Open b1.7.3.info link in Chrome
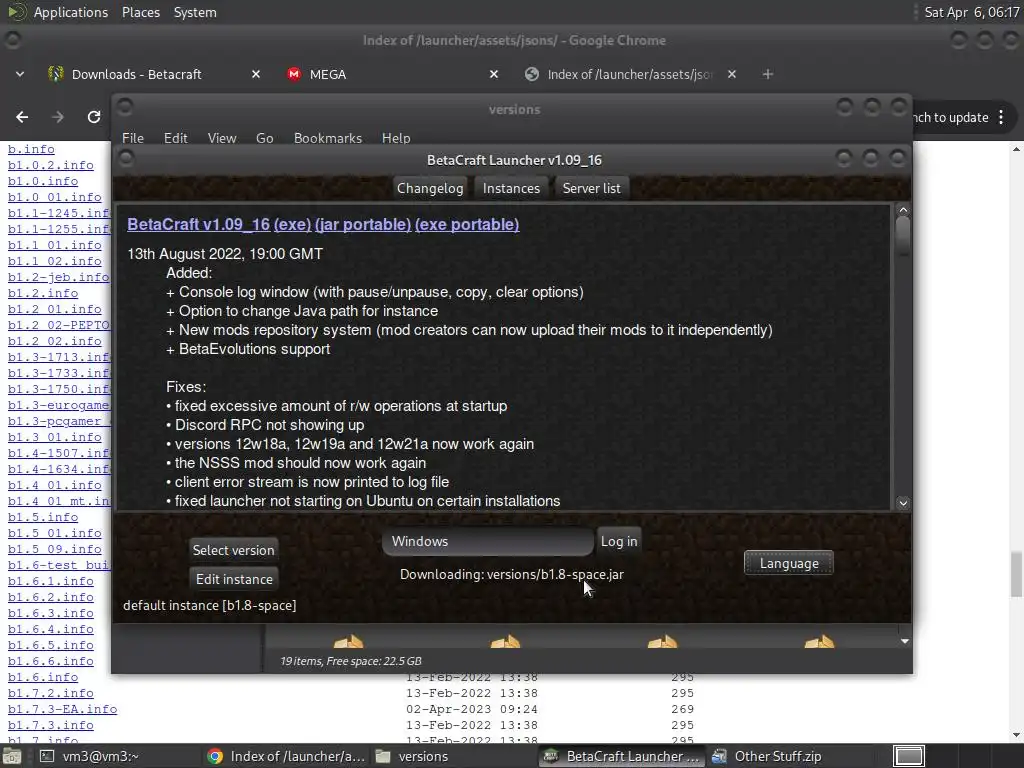The image size is (1024, 768). click(x=51, y=725)
